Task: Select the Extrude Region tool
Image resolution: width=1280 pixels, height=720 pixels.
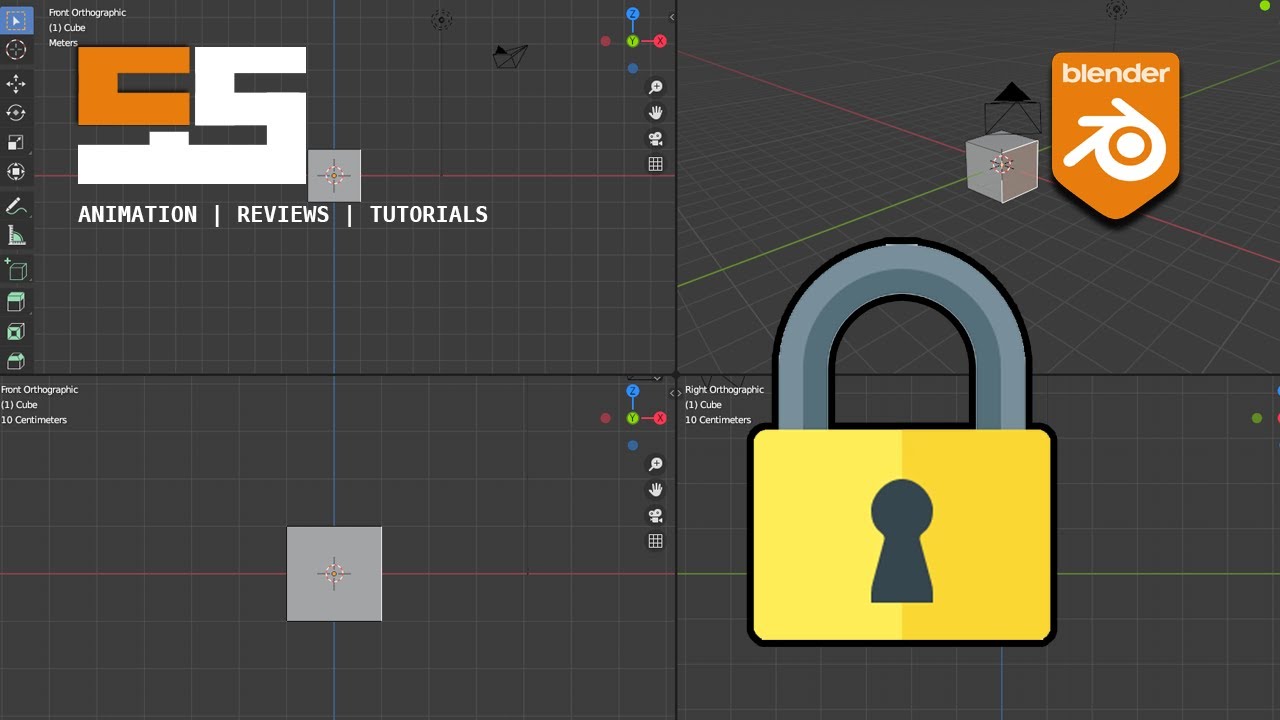Action: pos(16,302)
